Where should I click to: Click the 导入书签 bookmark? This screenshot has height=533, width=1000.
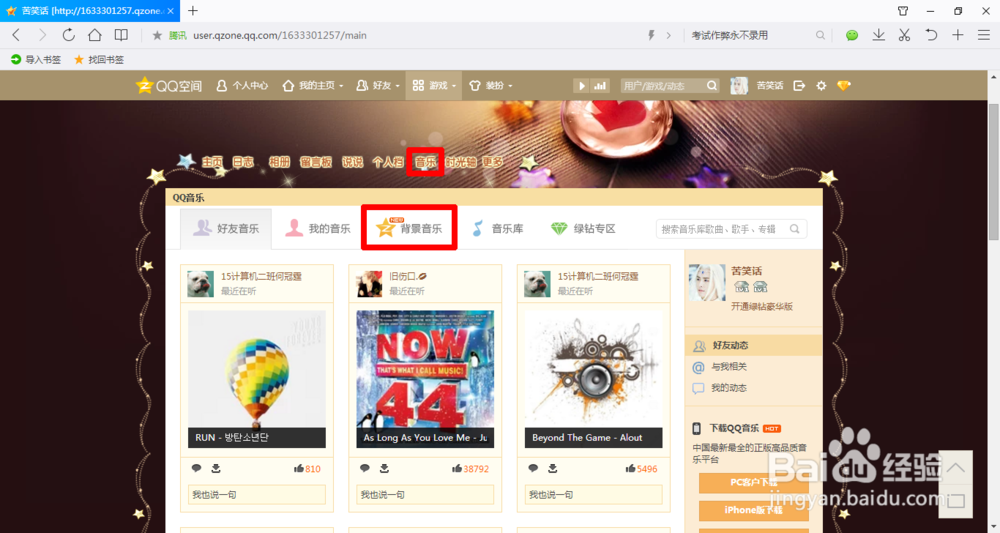(x=36, y=59)
